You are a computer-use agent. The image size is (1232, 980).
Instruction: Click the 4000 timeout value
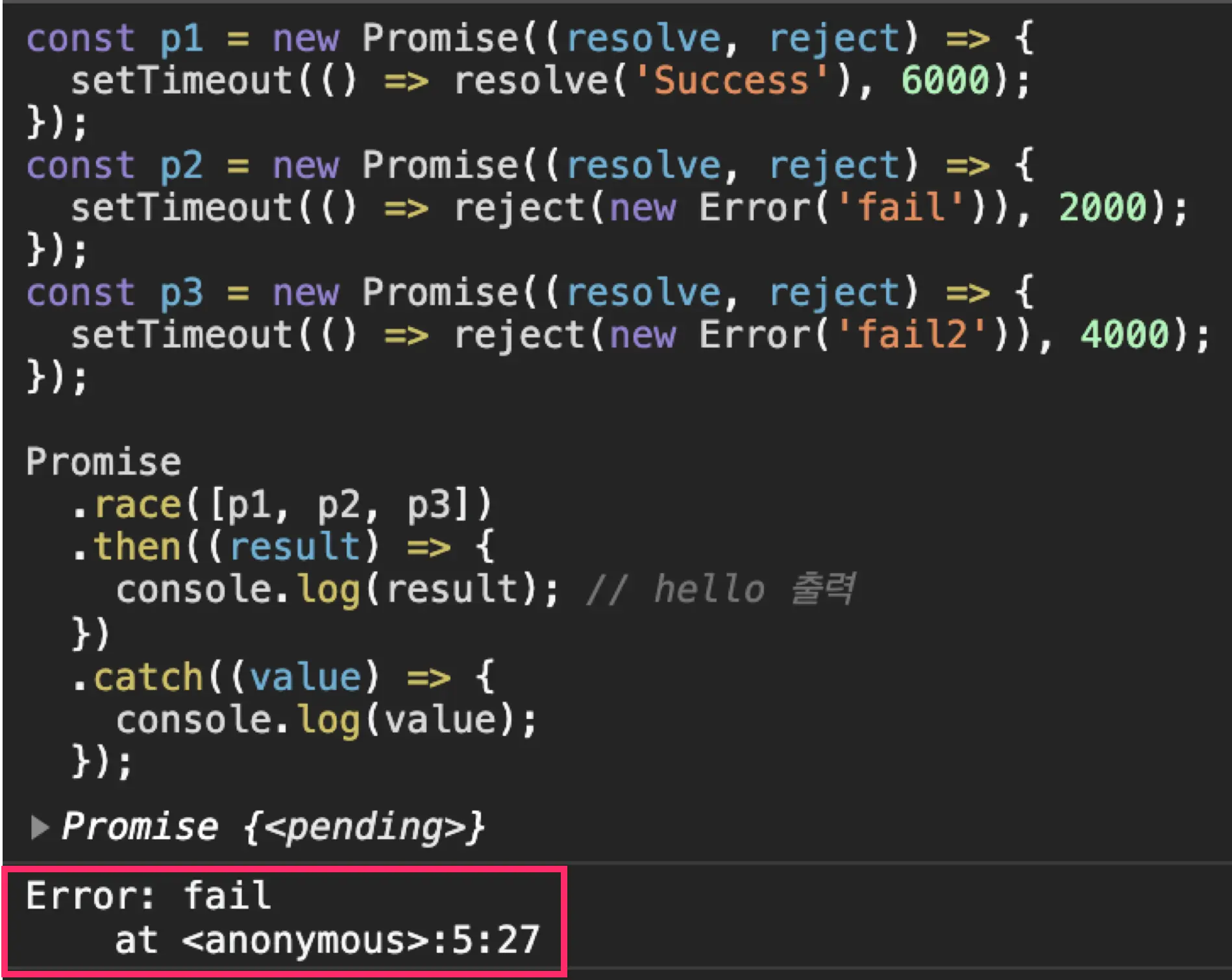[x=1124, y=335]
